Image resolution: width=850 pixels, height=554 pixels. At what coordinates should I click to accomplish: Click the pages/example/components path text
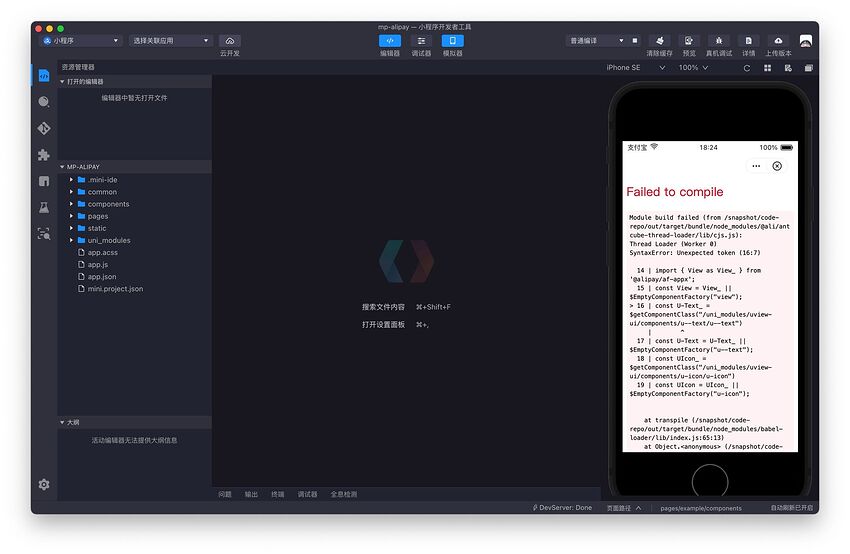click(x=701, y=508)
